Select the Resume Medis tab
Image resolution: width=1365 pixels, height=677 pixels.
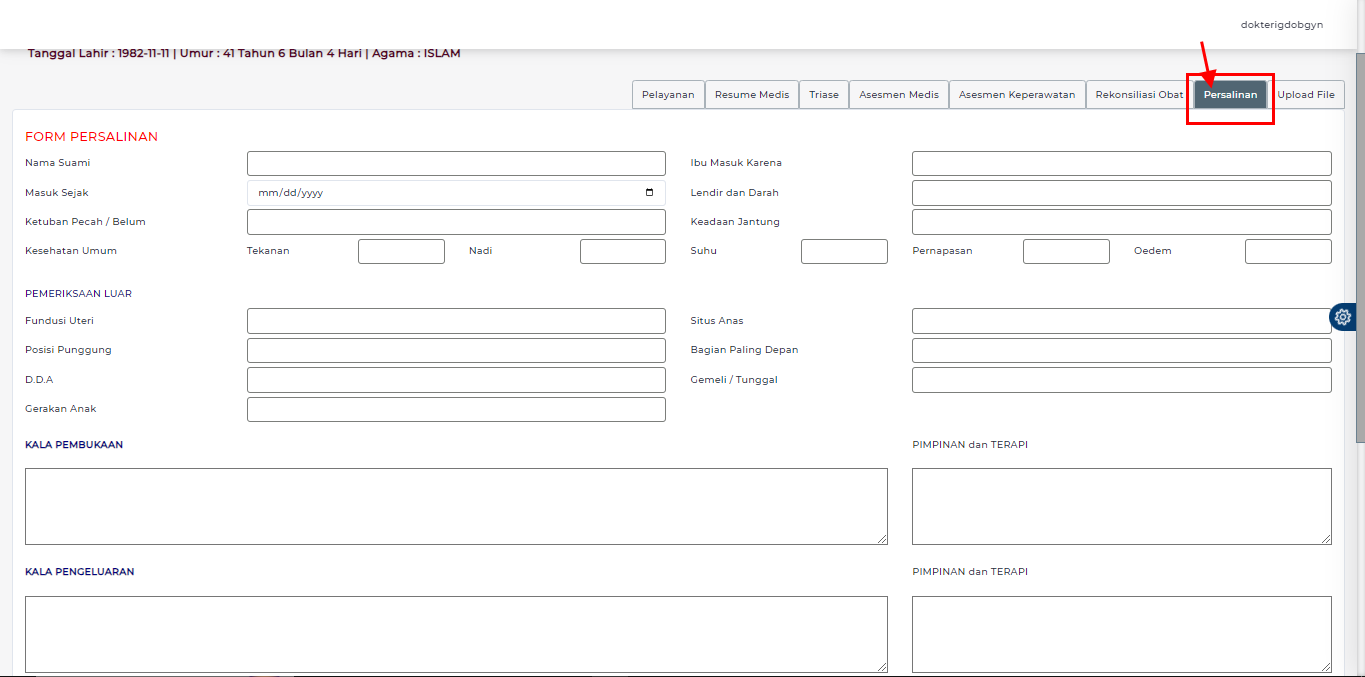[x=751, y=94]
